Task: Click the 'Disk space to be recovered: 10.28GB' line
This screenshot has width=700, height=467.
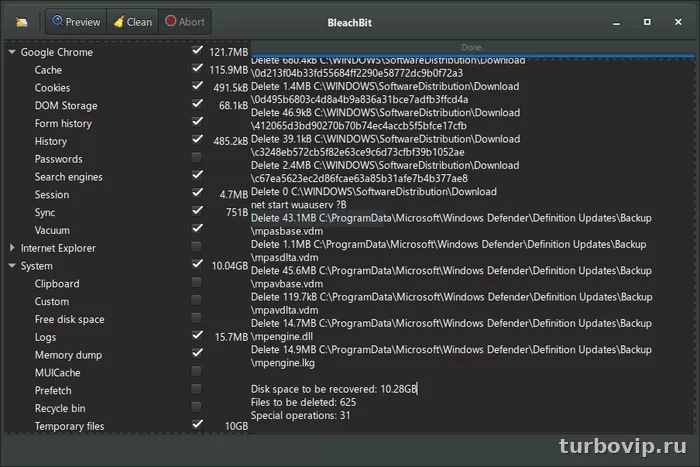Action: [333, 389]
